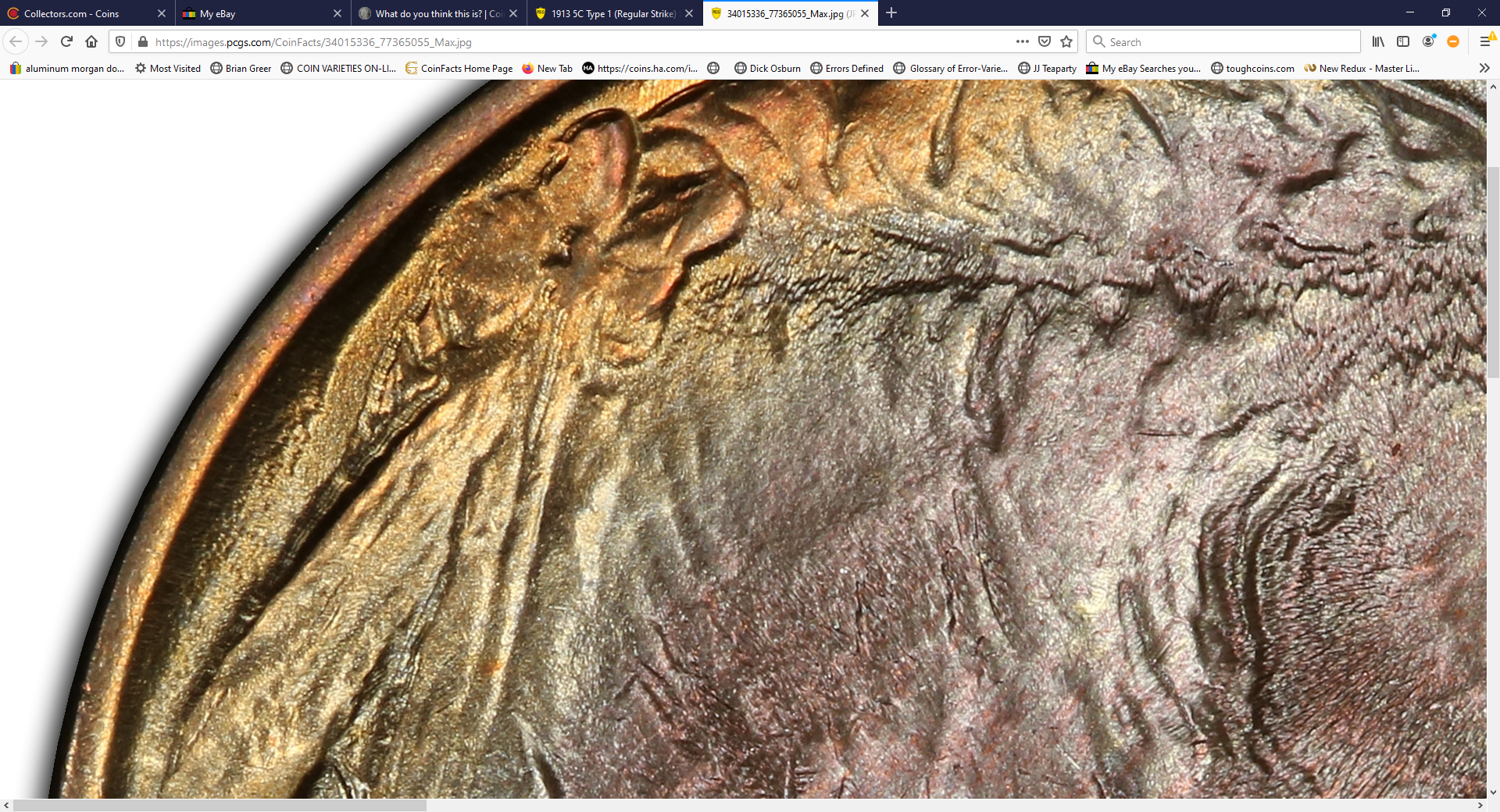Show more bookmarks chevron
The width and height of the screenshot is (1500, 812).
[1484, 68]
